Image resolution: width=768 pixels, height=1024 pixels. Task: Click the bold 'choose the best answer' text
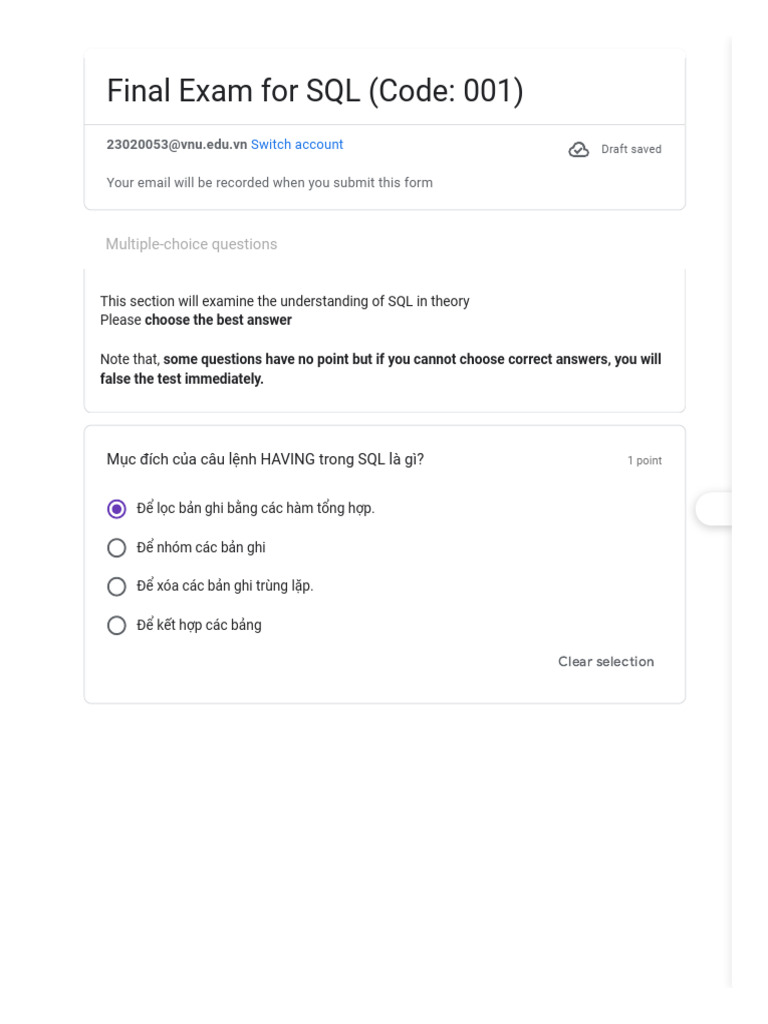218,321
